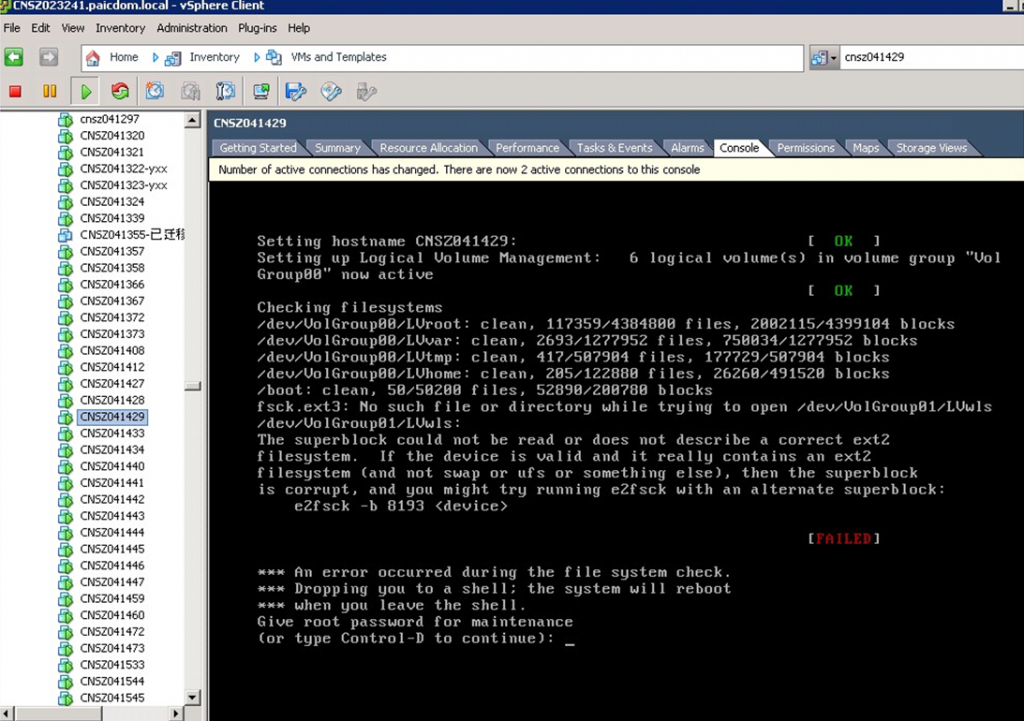1024x721 pixels.
Task: Open the View menu
Action: (72, 28)
